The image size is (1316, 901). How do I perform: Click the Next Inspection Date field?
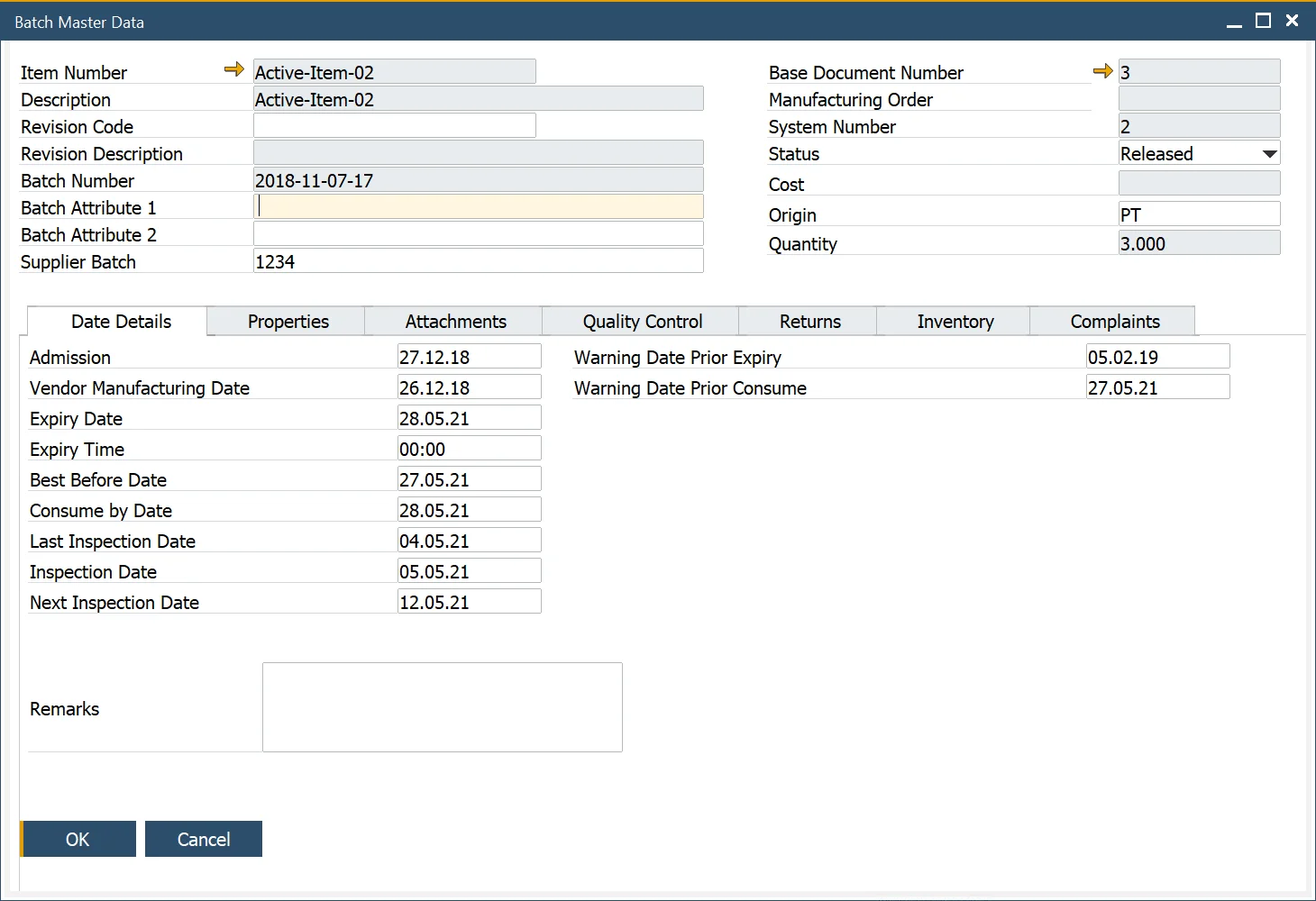coord(469,601)
